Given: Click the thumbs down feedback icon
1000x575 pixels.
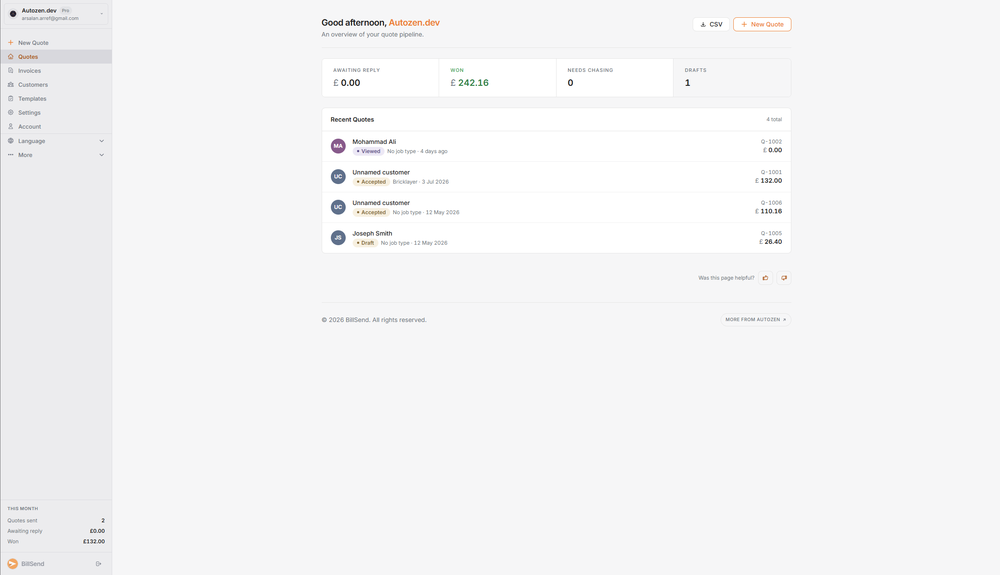Looking at the screenshot, I should (784, 278).
